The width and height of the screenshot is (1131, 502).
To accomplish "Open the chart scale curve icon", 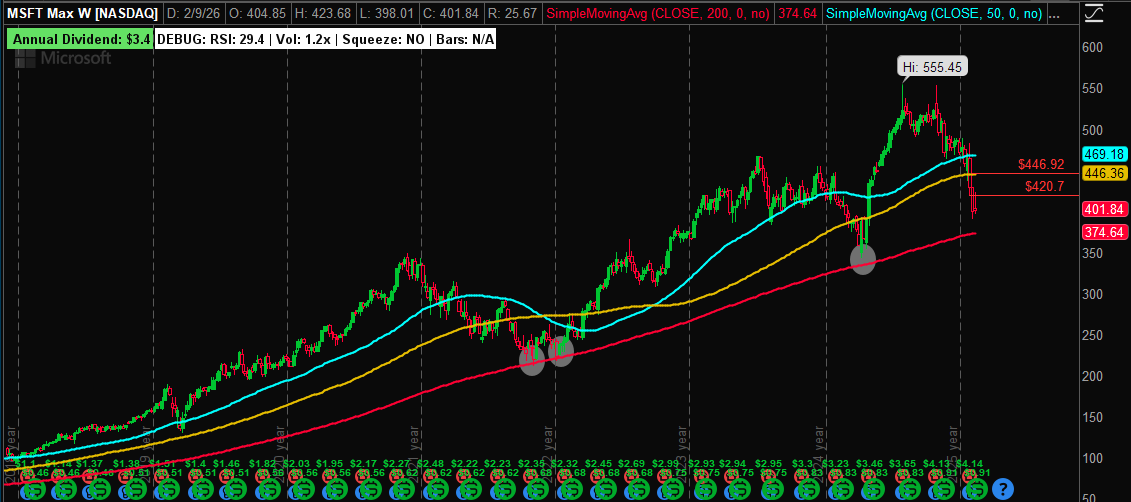I will pyautogui.click(x=1093, y=13).
